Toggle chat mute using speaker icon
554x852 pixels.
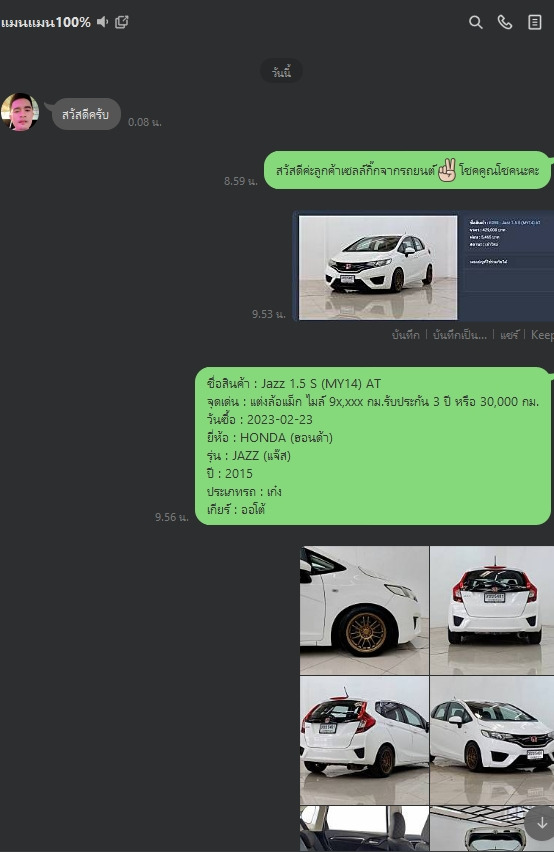(103, 22)
